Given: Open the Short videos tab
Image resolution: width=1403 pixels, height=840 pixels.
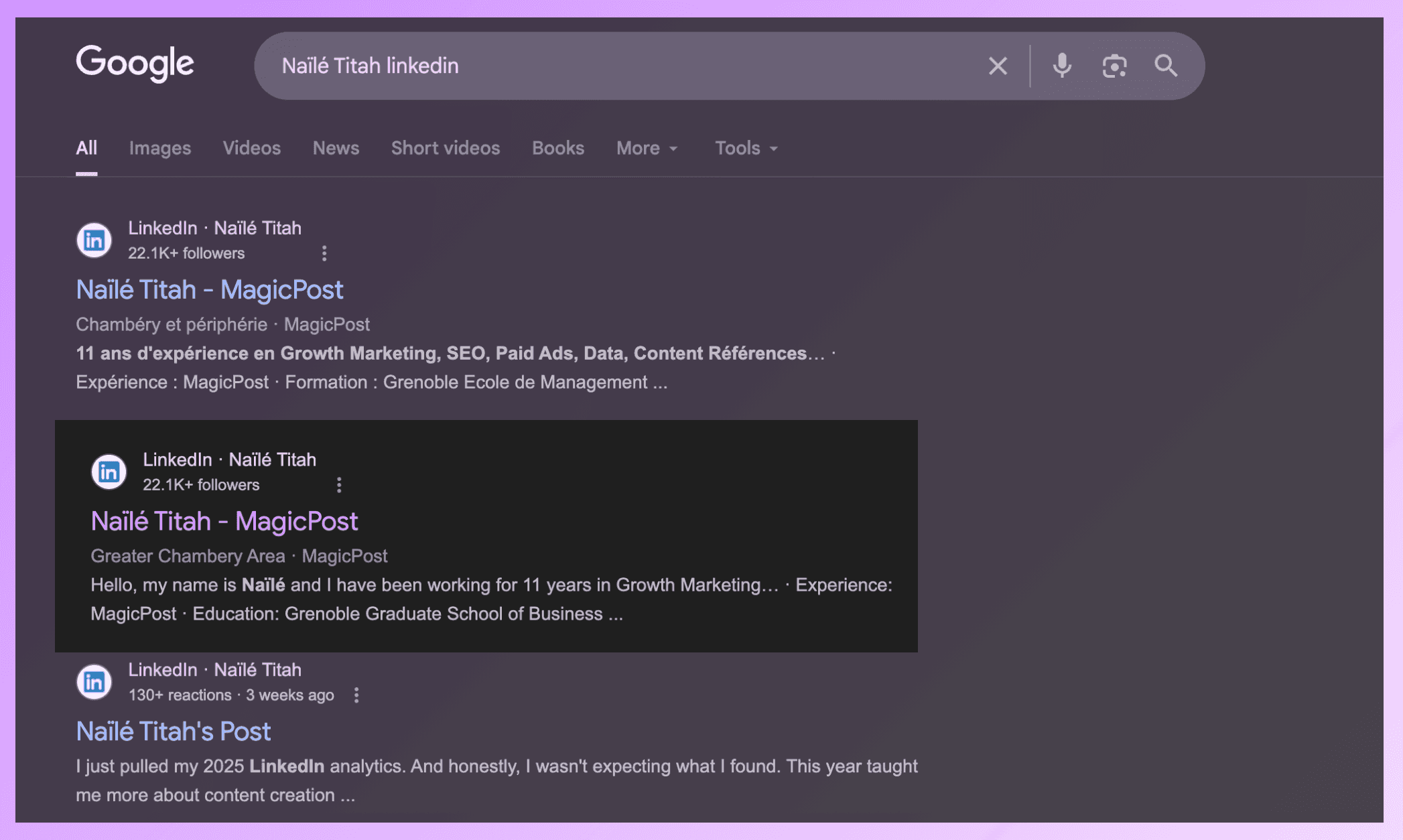Looking at the screenshot, I should 445,148.
